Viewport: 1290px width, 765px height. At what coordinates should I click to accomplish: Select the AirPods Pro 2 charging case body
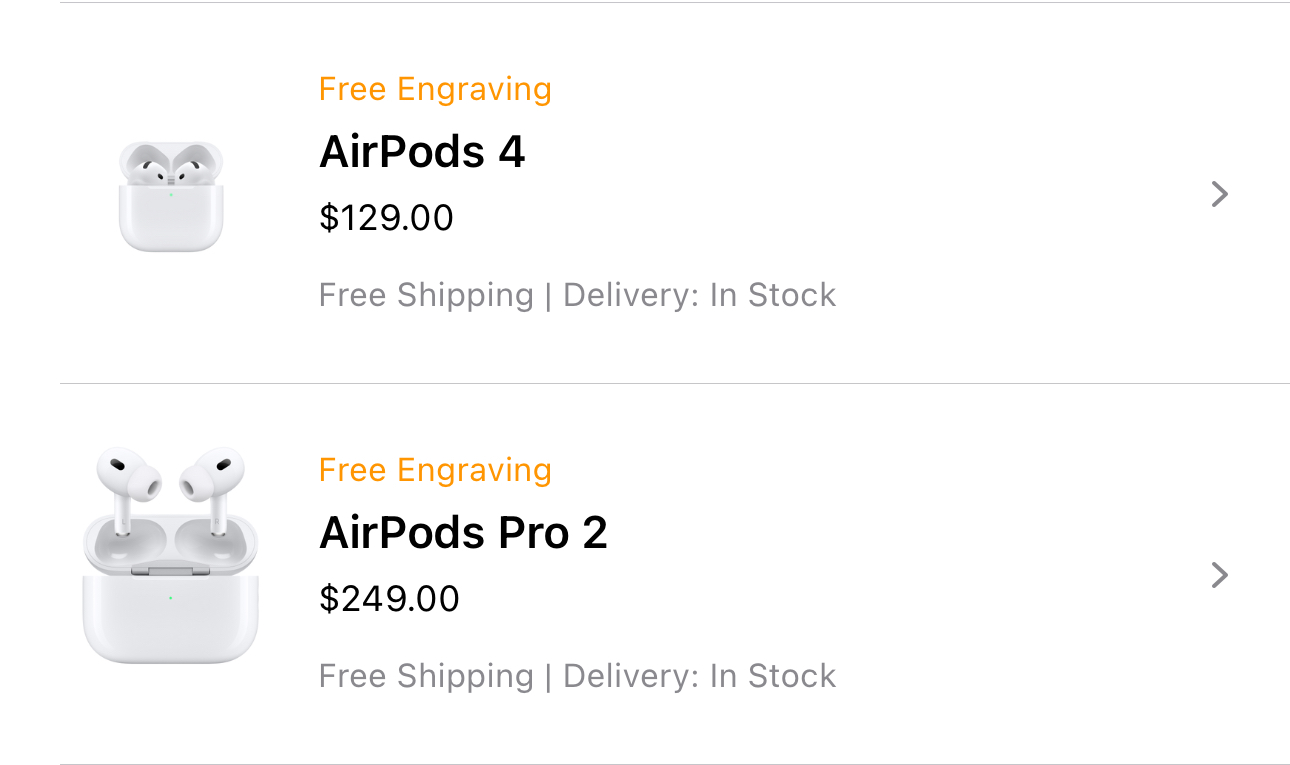tap(170, 618)
